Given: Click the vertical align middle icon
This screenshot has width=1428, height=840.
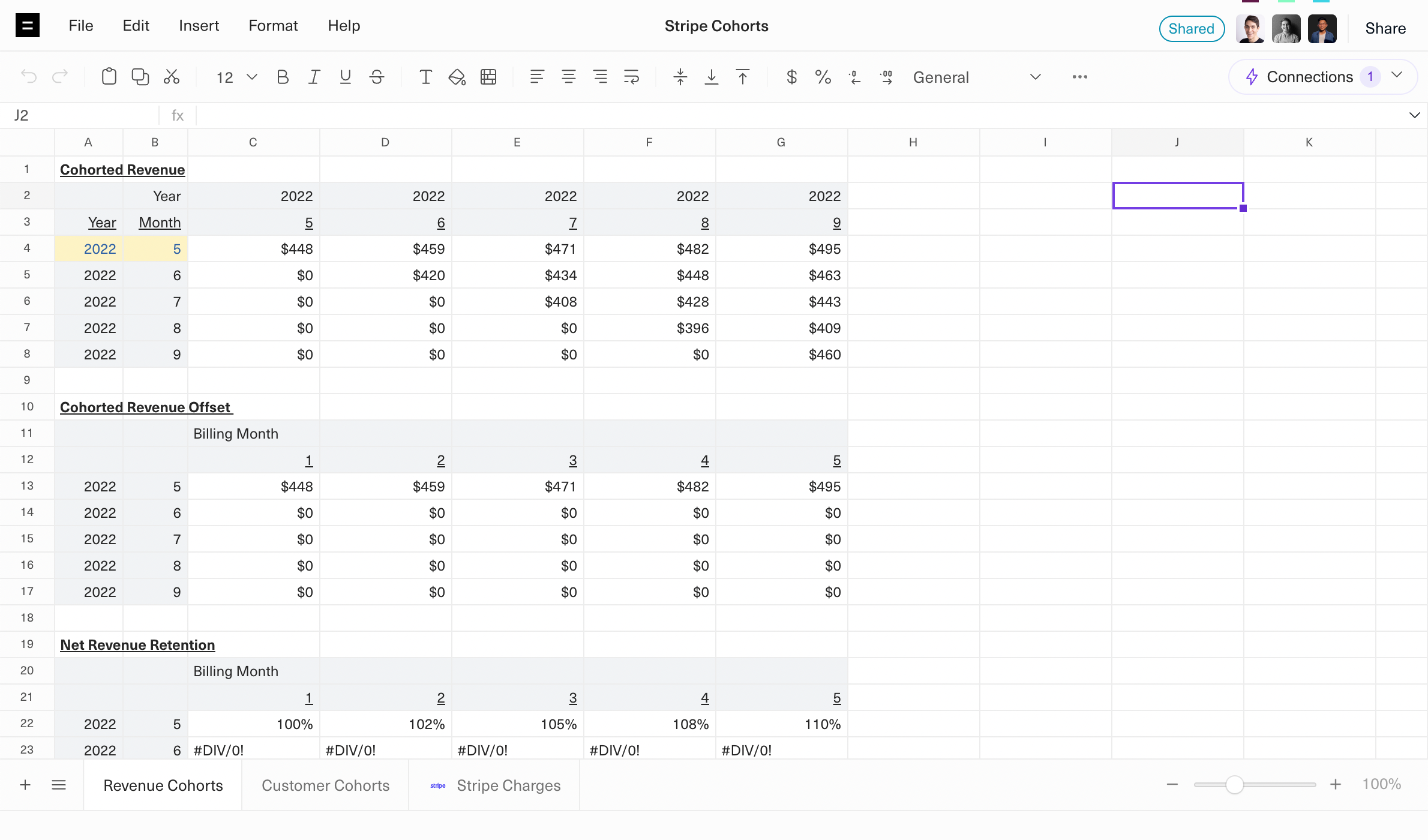Looking at the screenshot, I should point(680,77).
